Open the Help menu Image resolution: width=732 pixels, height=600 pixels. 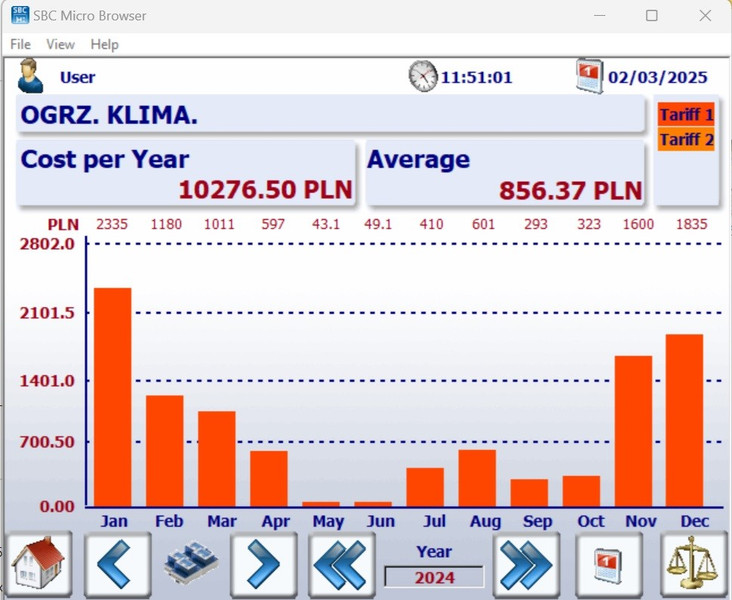[104, 44]
